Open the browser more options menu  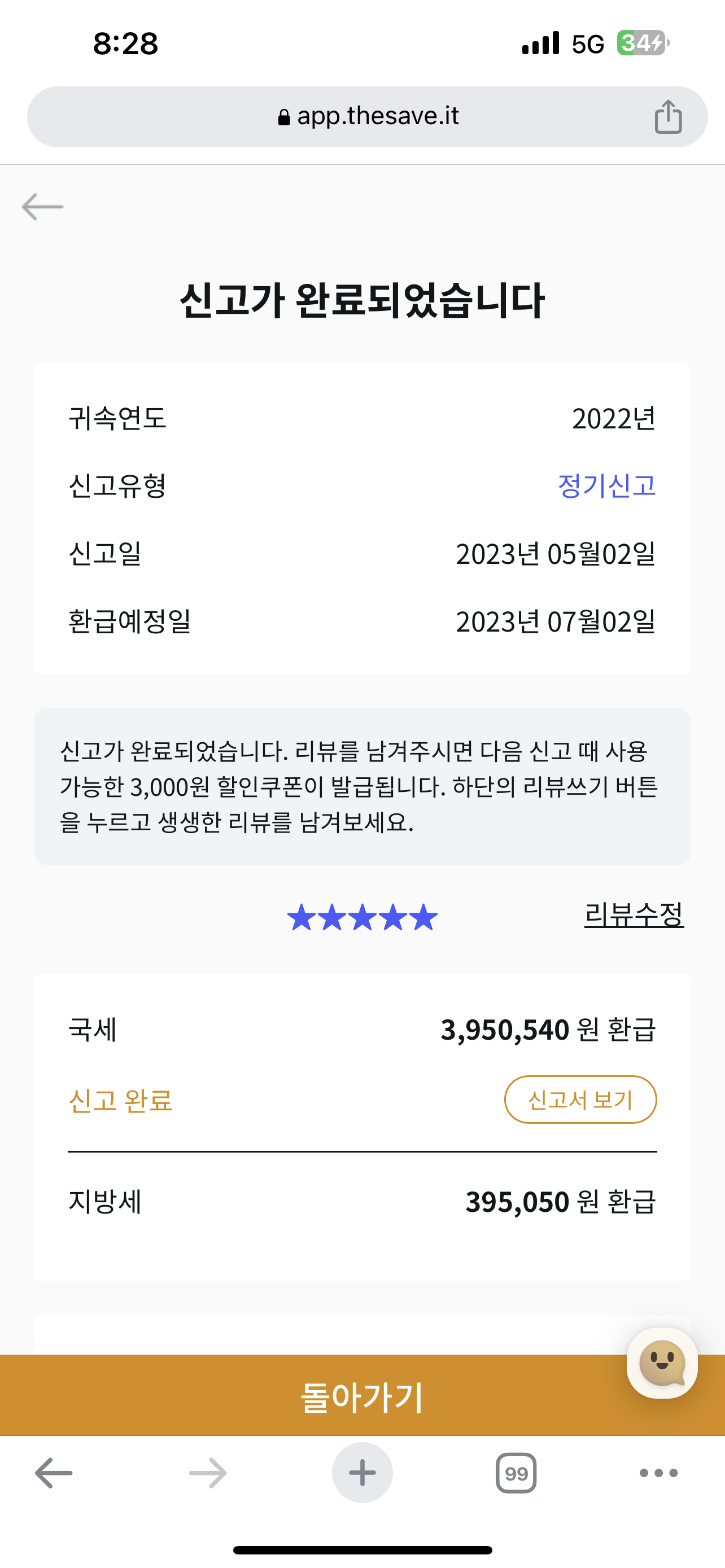[x=658, y=1473]
